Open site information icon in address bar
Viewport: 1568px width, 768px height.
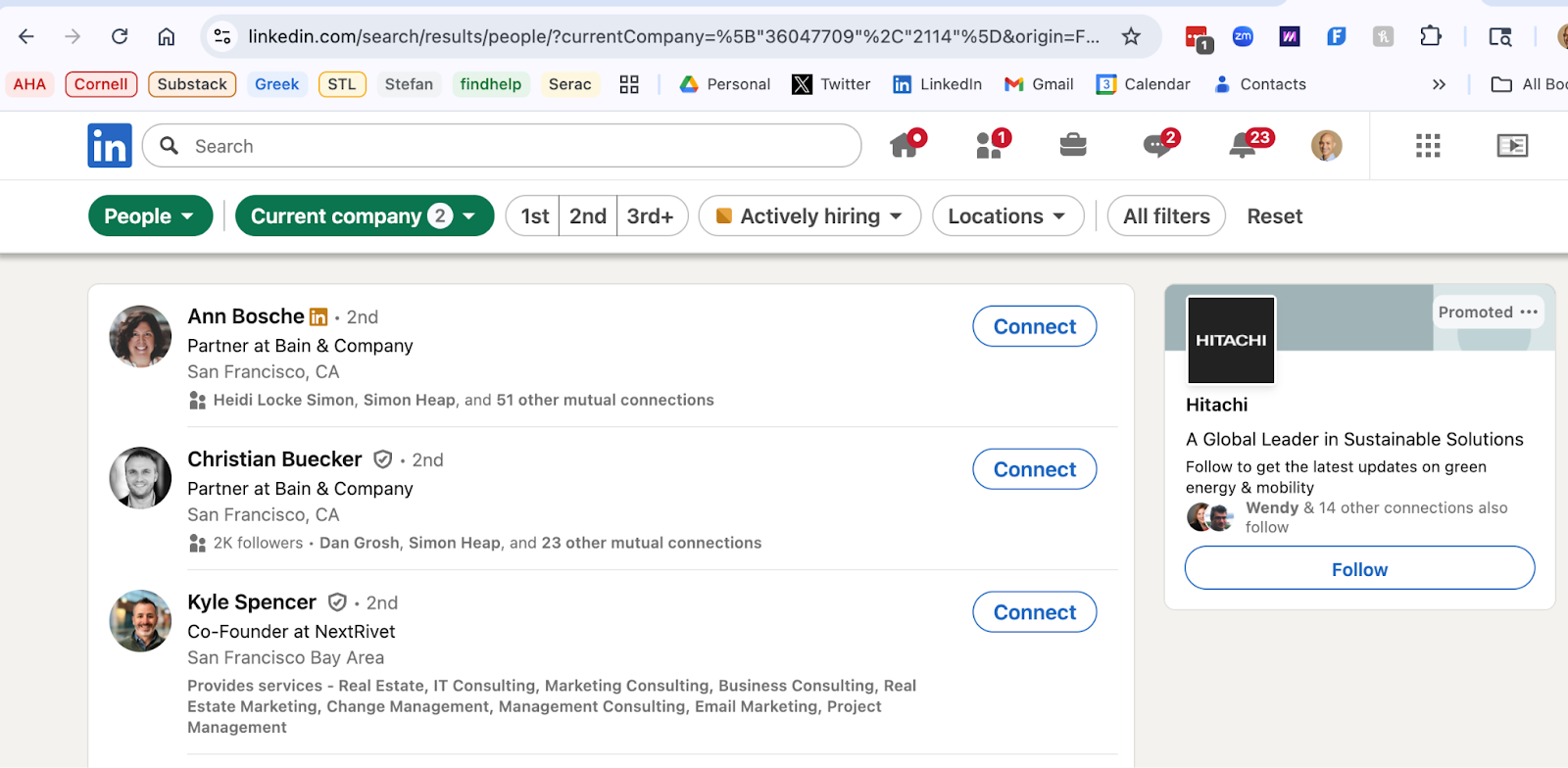point(222,36)
